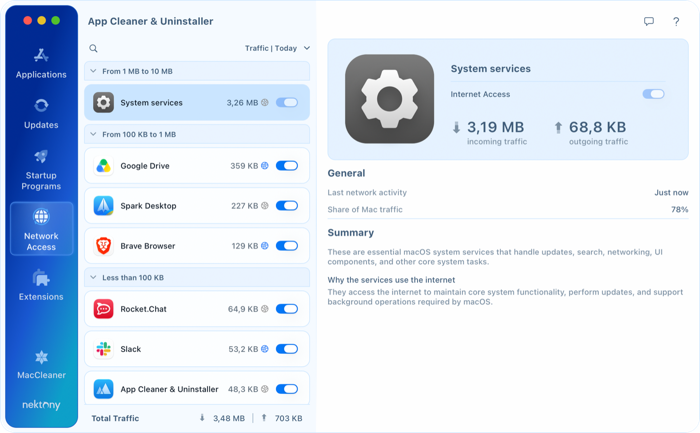Image resolution: width=700 pixels, height=433 pixels.
Task: Select Brave Browser row name
Action: 148,246
